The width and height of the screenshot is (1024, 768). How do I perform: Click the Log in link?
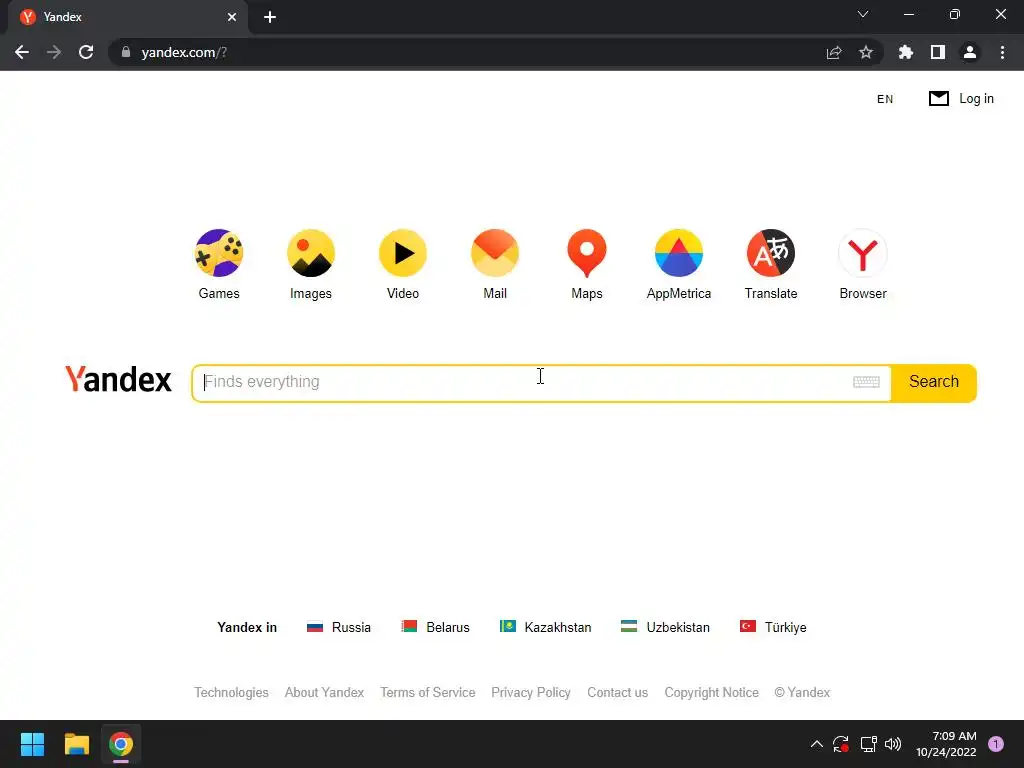click(976, 99)
